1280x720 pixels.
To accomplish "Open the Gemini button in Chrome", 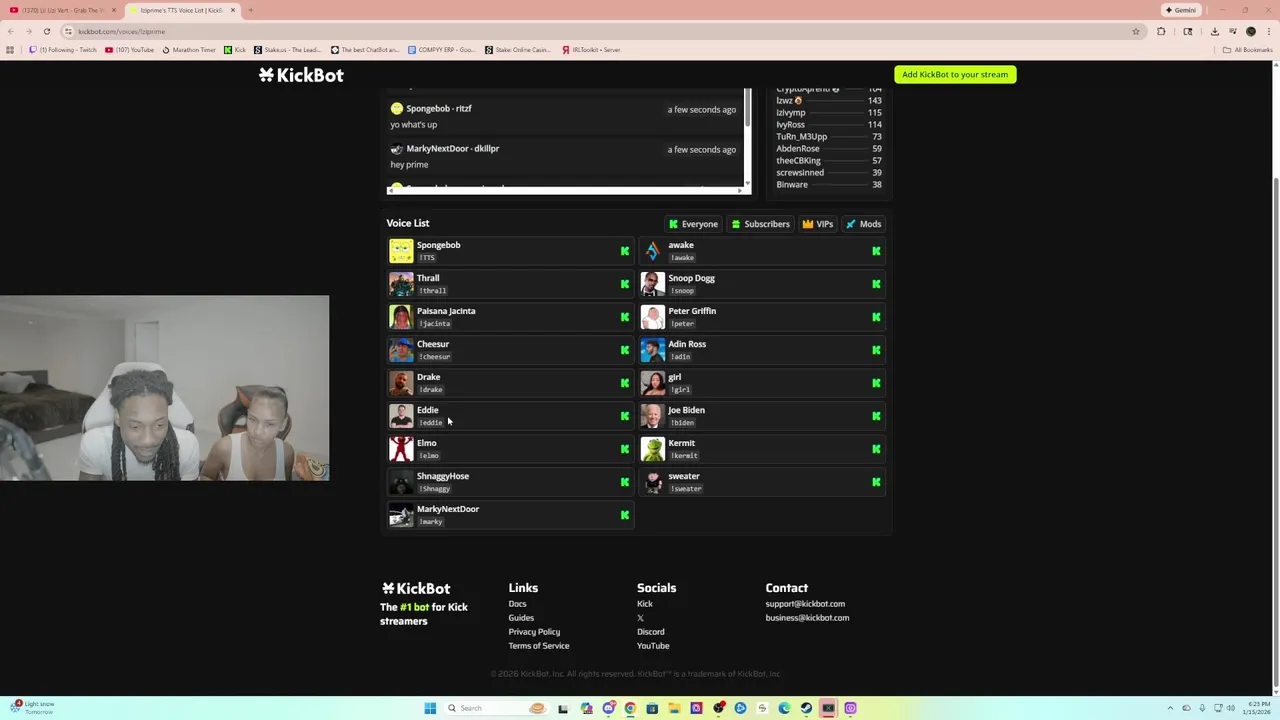I will click(x=1181, y=10).
